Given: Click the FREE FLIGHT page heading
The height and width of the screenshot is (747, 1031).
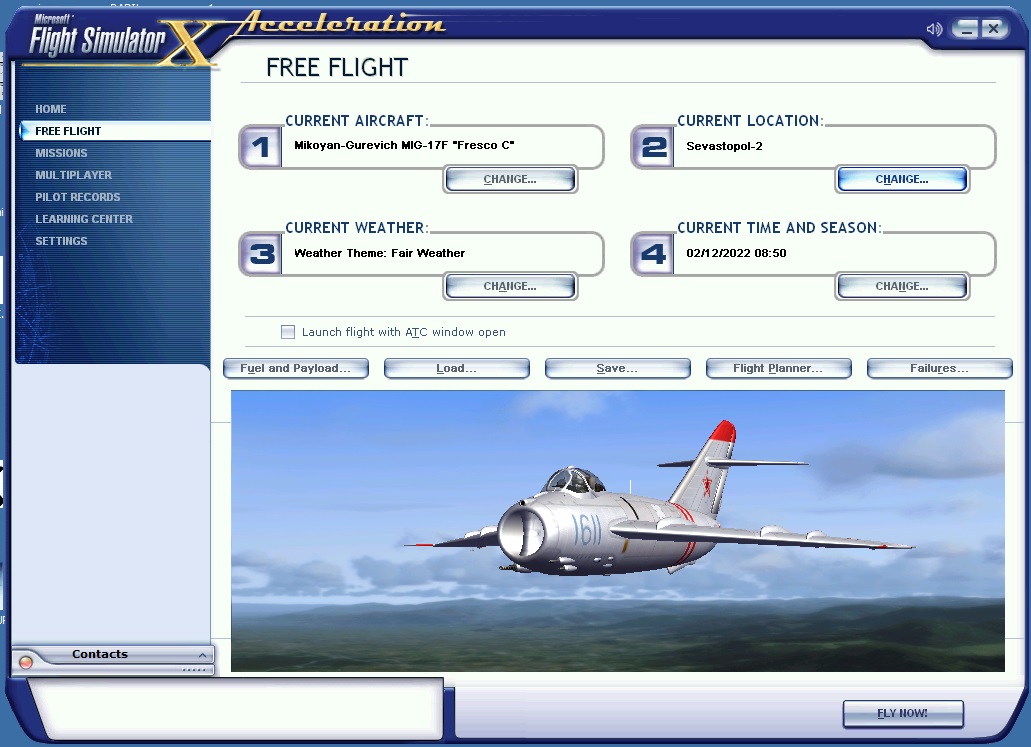Looking at the screenshot, I should pyautogui.click(x=337, y=68).
